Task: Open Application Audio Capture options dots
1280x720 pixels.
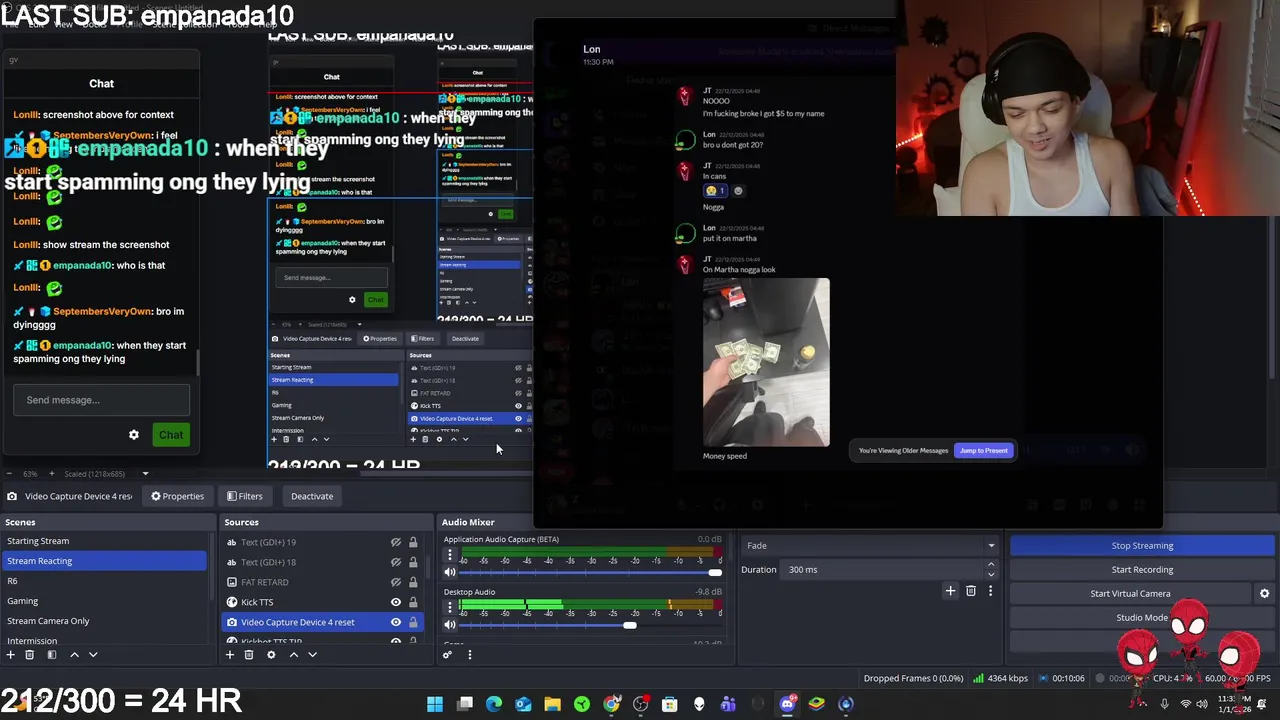Action: [x=449, y=555]
